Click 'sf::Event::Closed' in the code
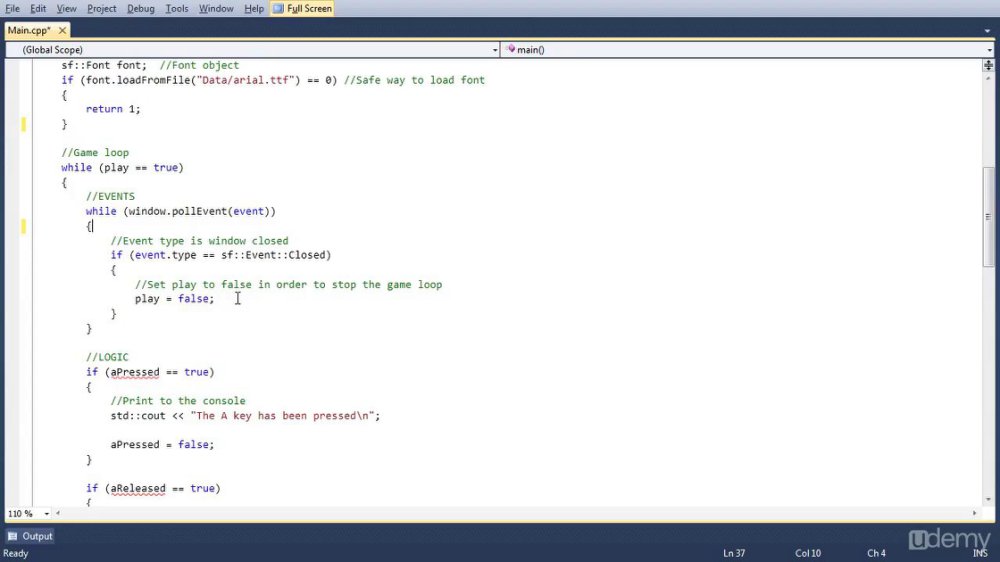This screenshot has height=562, width=1000. [273, 255]
